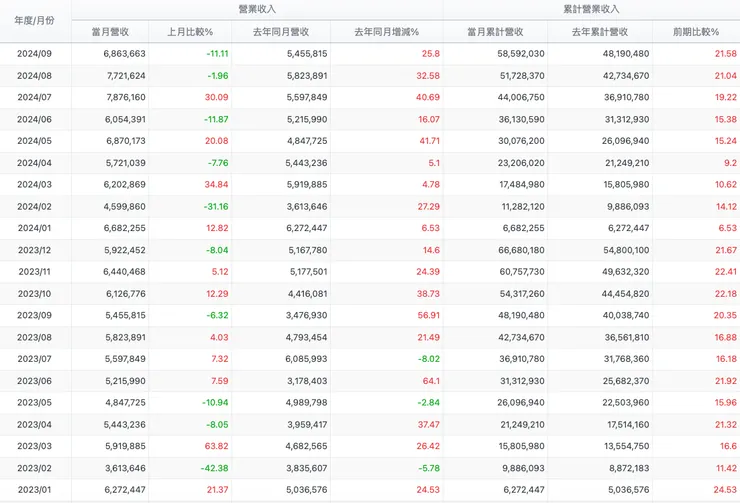Click the revenue value 7,721,624

(126, 75)
